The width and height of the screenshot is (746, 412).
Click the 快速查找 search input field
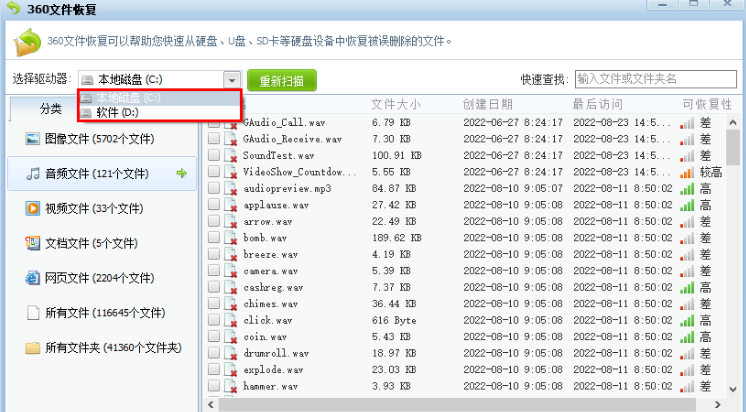pyautogui.click(x=653, y=79)
